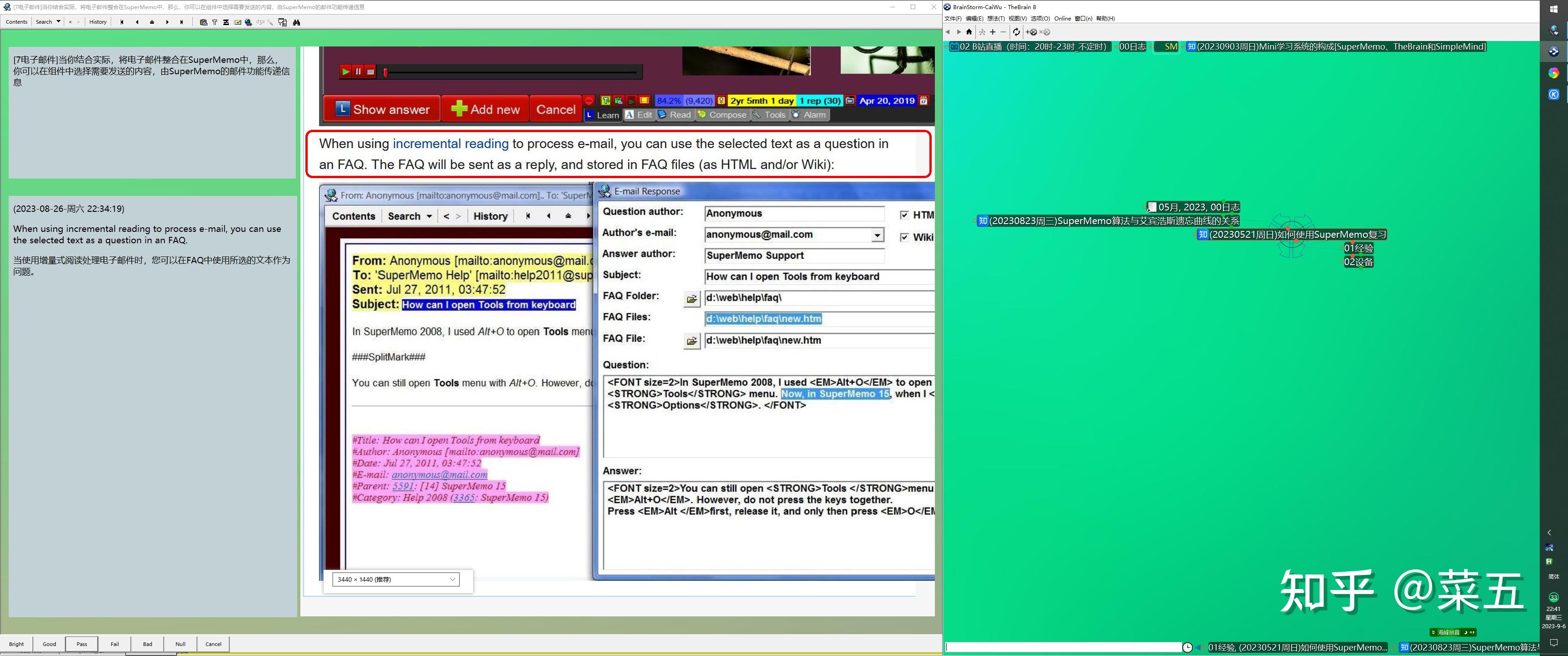Click the globe web link toolbar icon
The height and width of the screenshot is (656, 1568).
pos(248,22)
